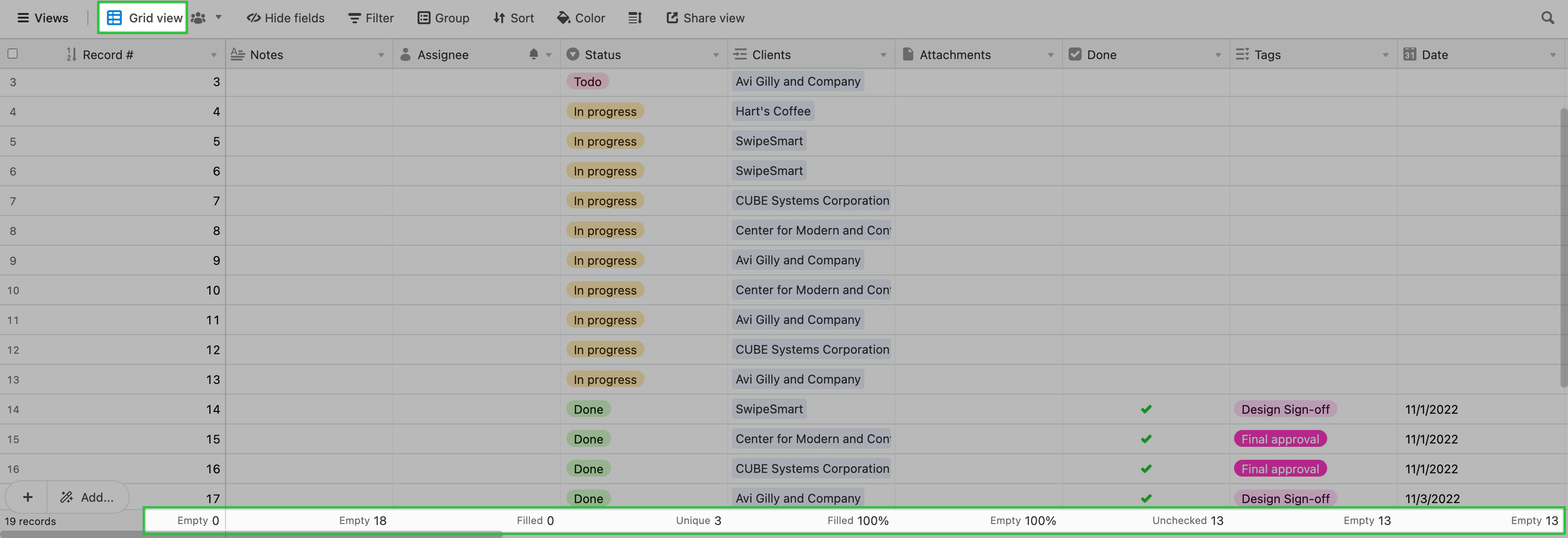Click the Tags multi-select field icon

point(1242,54)
